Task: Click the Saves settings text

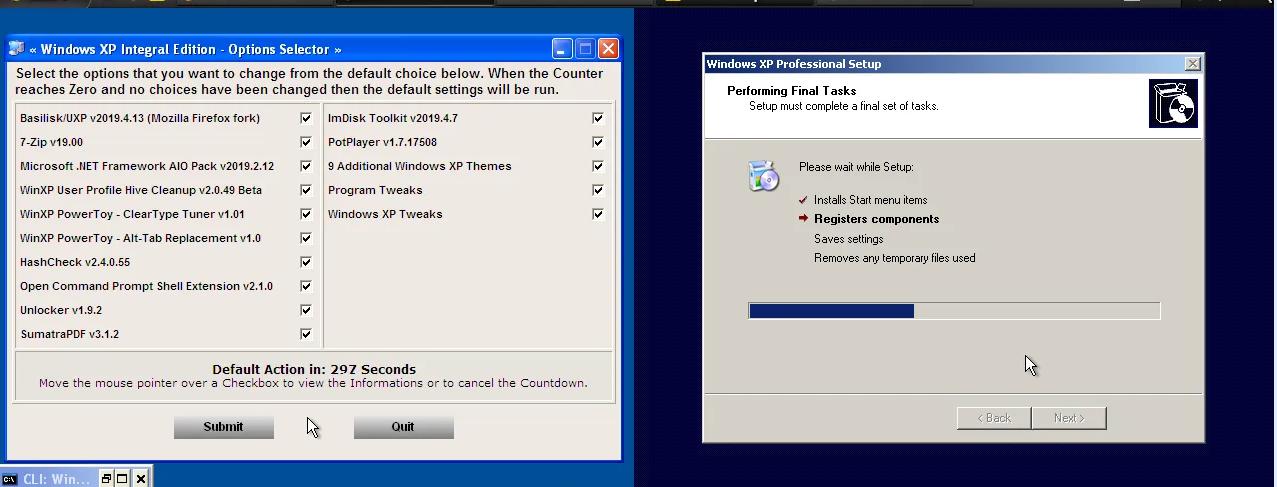Action: (849, 239)
